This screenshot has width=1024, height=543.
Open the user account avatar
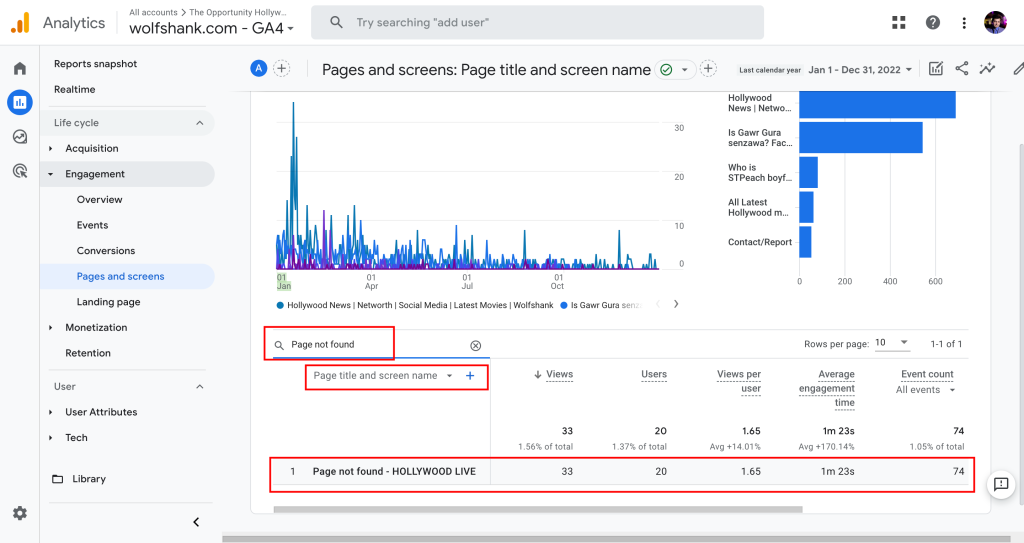(995, 23)
